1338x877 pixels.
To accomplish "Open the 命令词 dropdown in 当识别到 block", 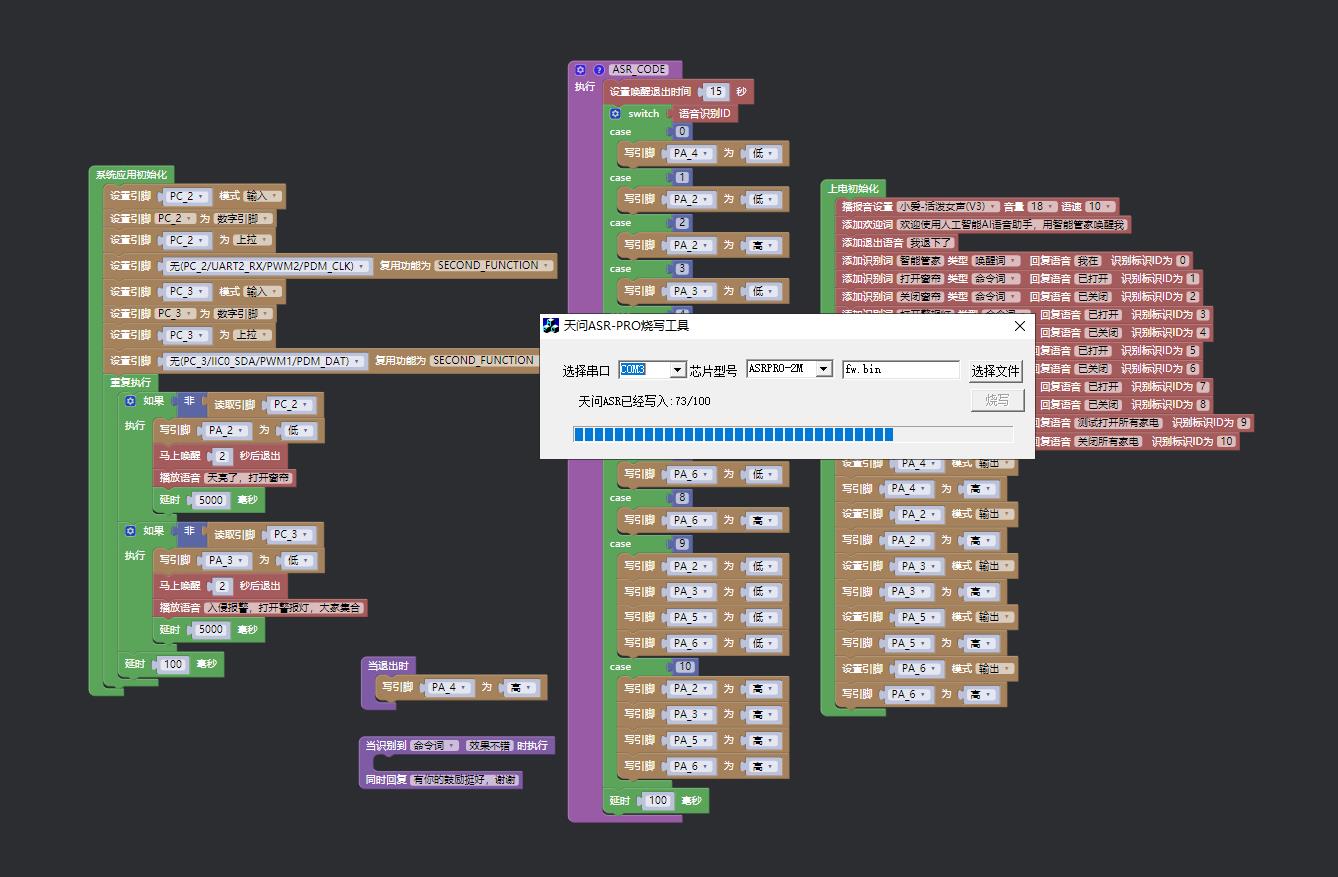I will (434, 746).
